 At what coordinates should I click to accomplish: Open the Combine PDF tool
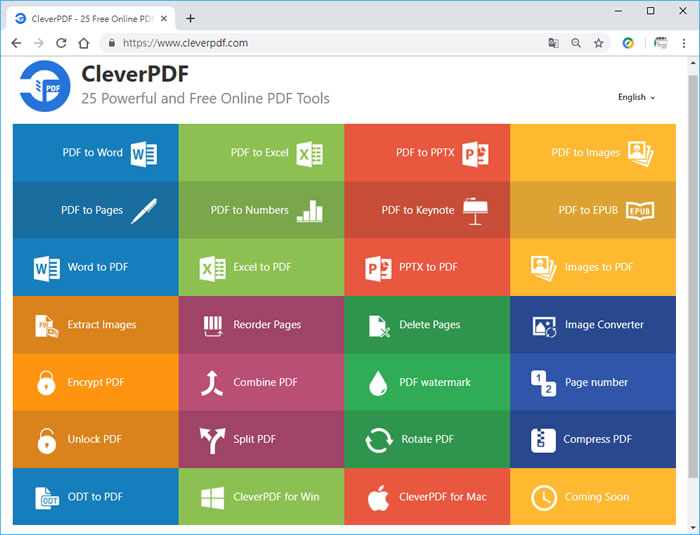pyautogui.click(x=265, y=382)
